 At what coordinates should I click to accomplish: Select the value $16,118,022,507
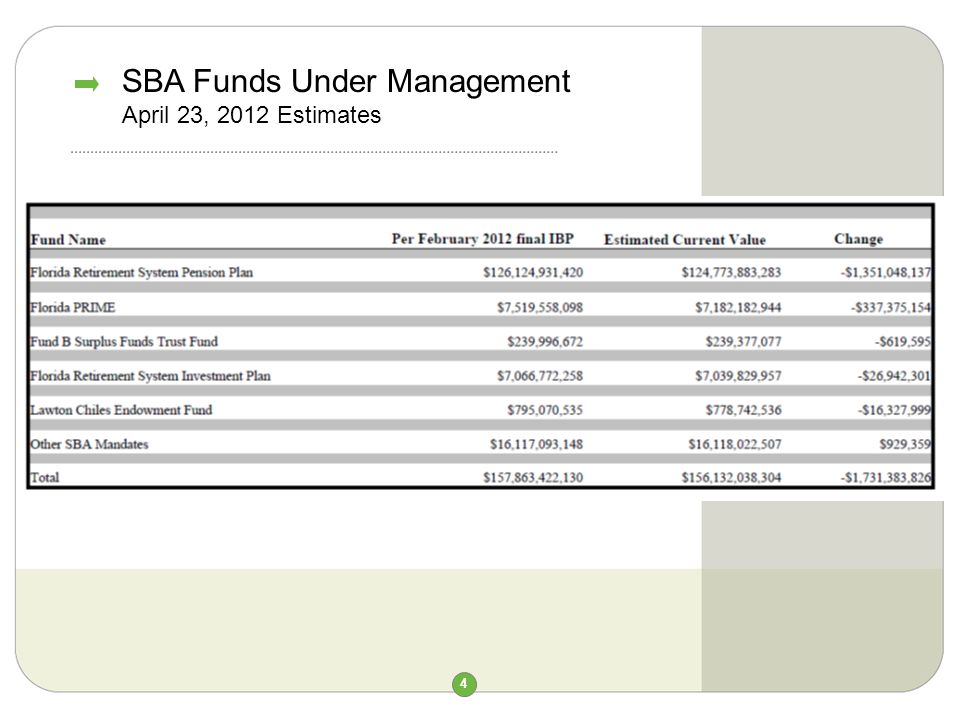coord(735,444)
